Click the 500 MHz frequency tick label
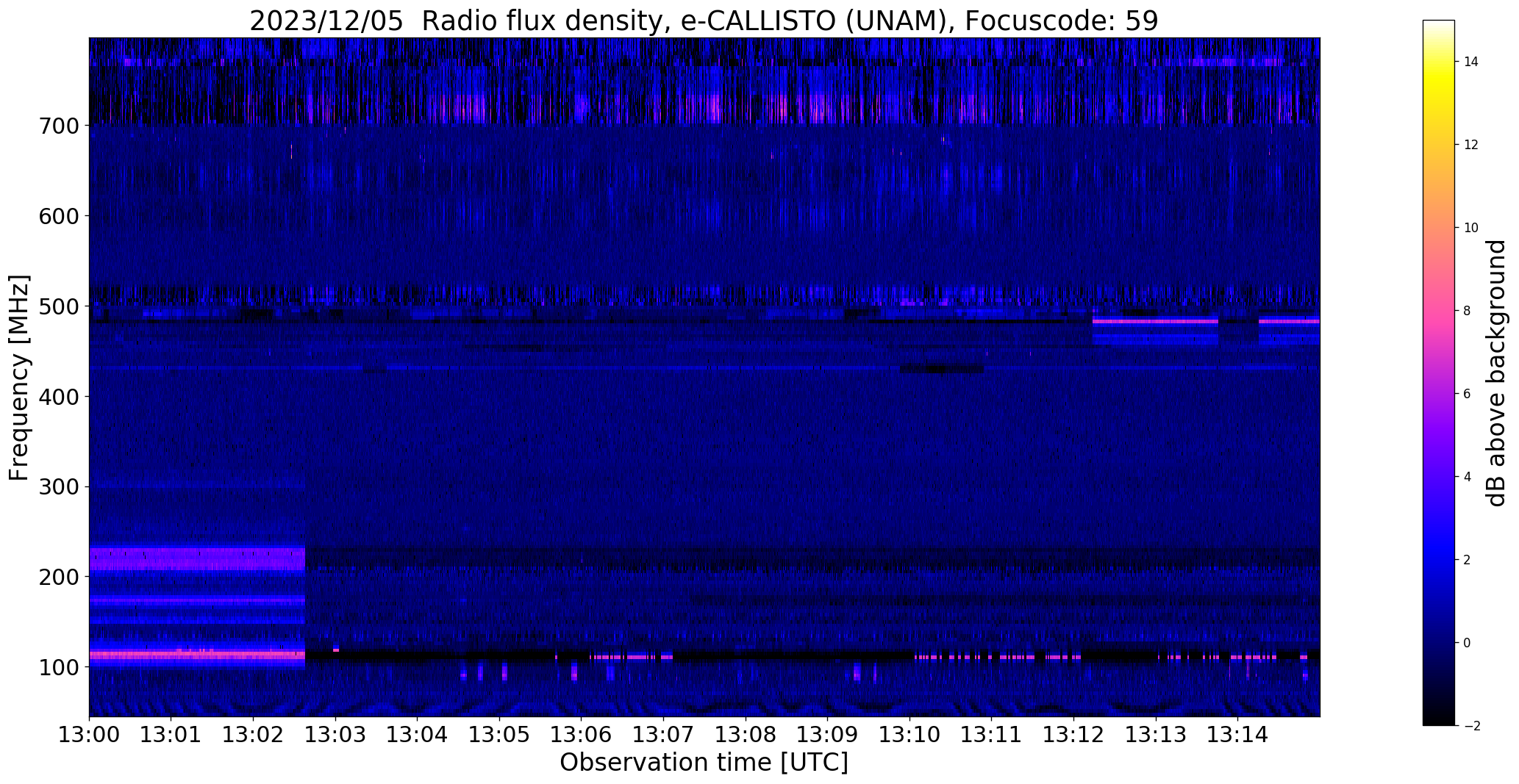The image size is (1519, 784). pyautogui.click(x=58, y=306)
